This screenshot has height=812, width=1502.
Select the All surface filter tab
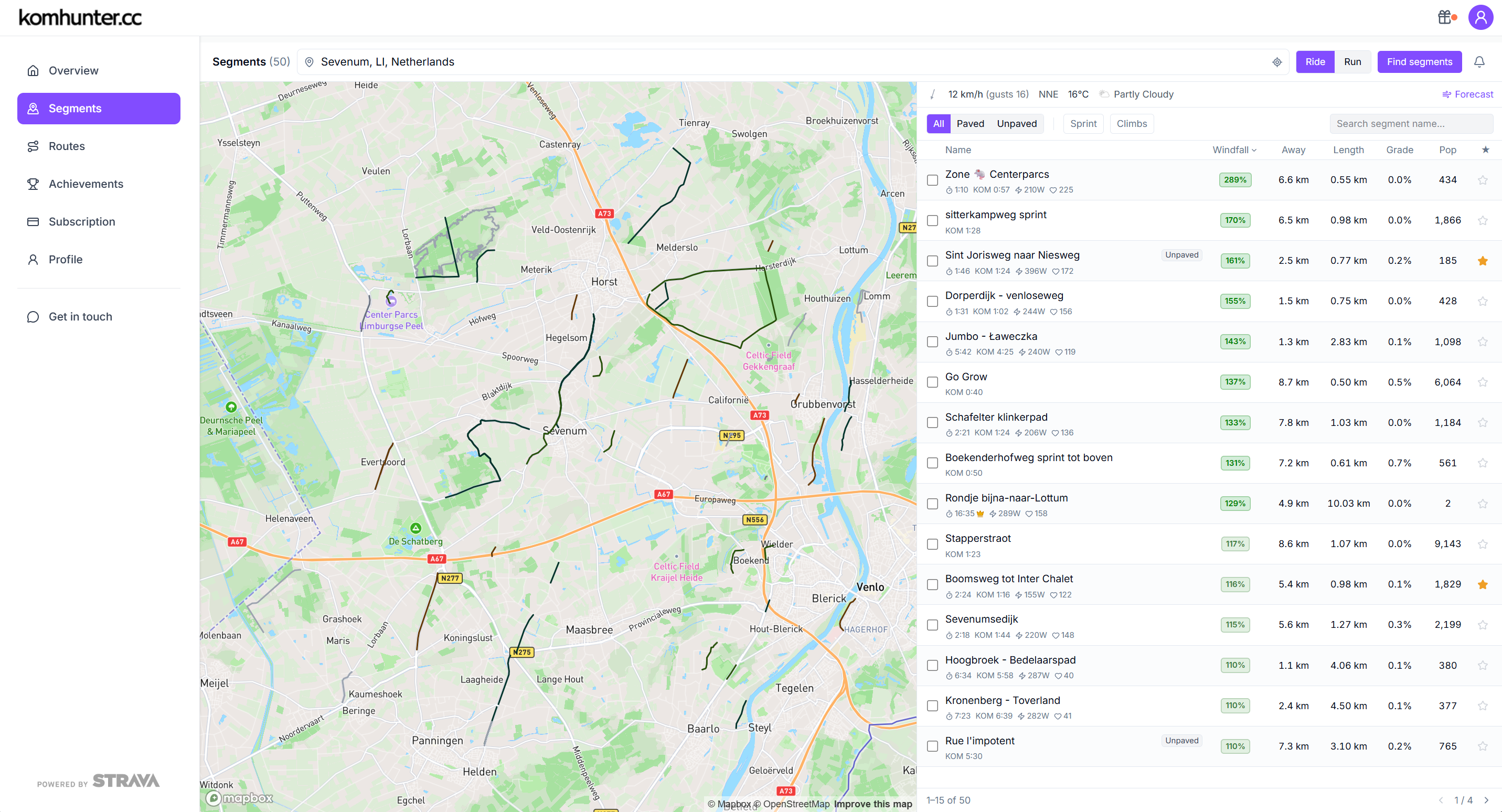pos(938,124)
